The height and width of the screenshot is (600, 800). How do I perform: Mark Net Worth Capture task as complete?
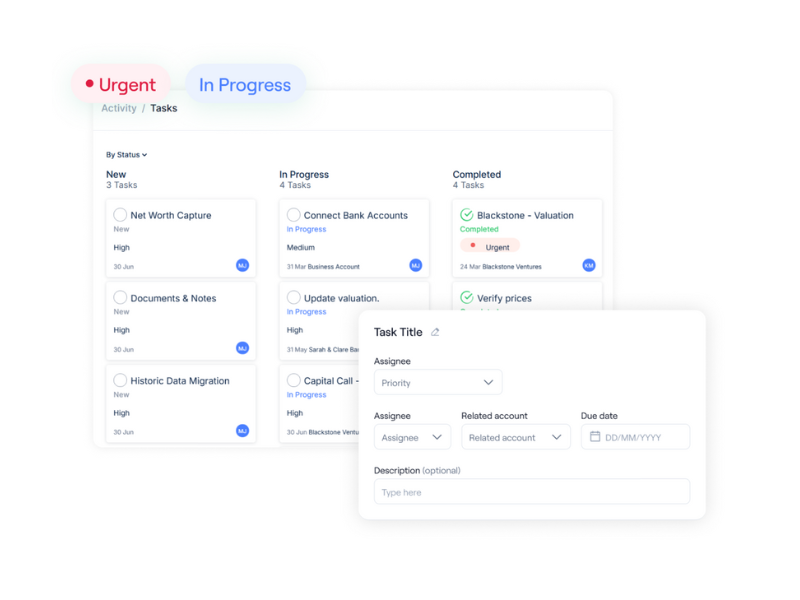[120, 215]
